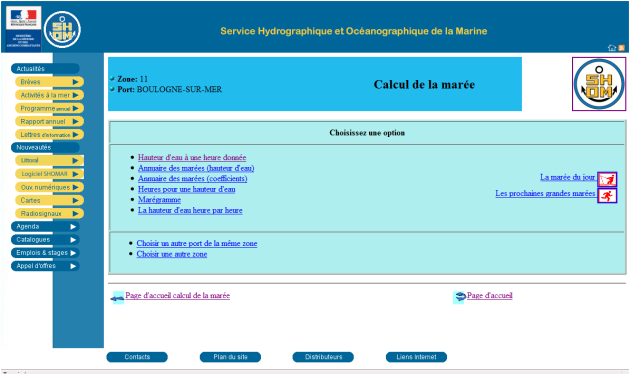Click the Contacts footer button
This screenshot has height=375, width=630.
click(137, 357)
